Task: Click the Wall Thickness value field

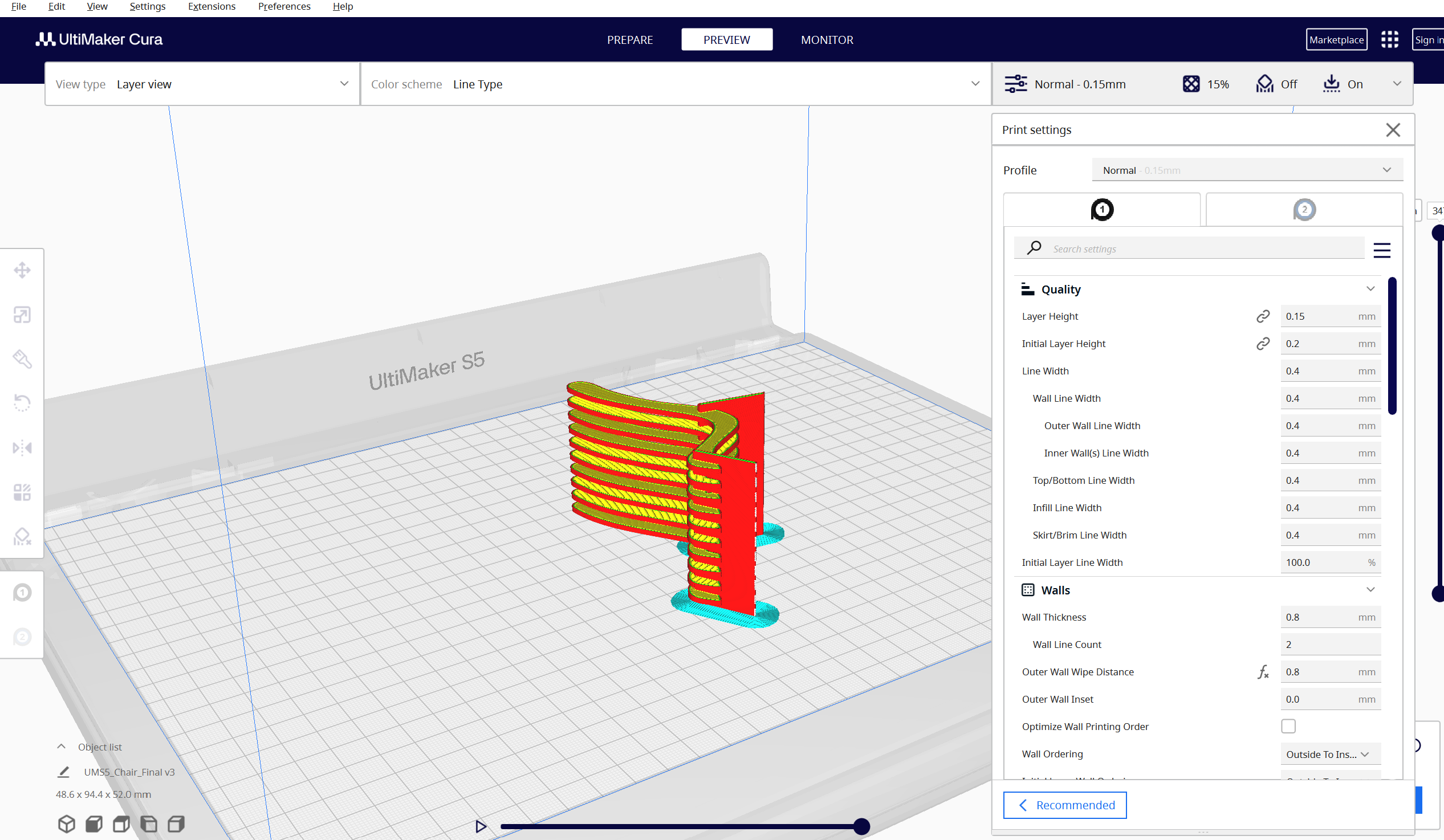Action: coord(1331,617)
